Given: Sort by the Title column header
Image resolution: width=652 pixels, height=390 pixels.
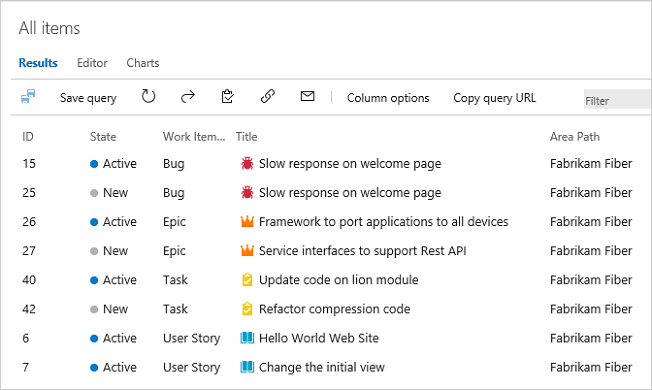Looking at the screenshot, I should point(246,137).
